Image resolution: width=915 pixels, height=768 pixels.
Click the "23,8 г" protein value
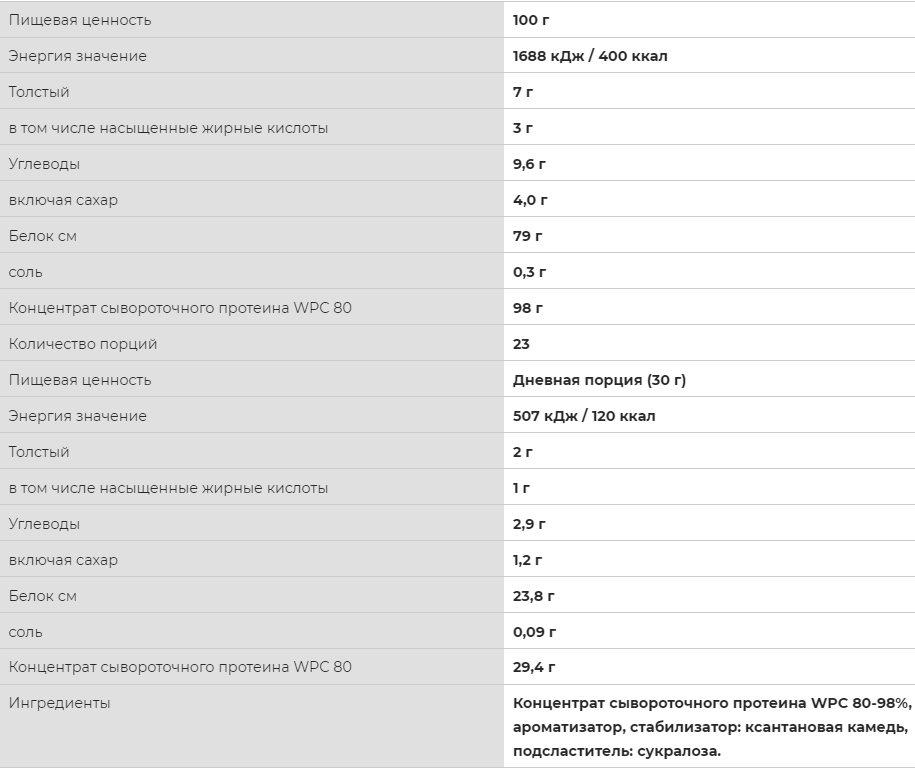pos(534,596)
